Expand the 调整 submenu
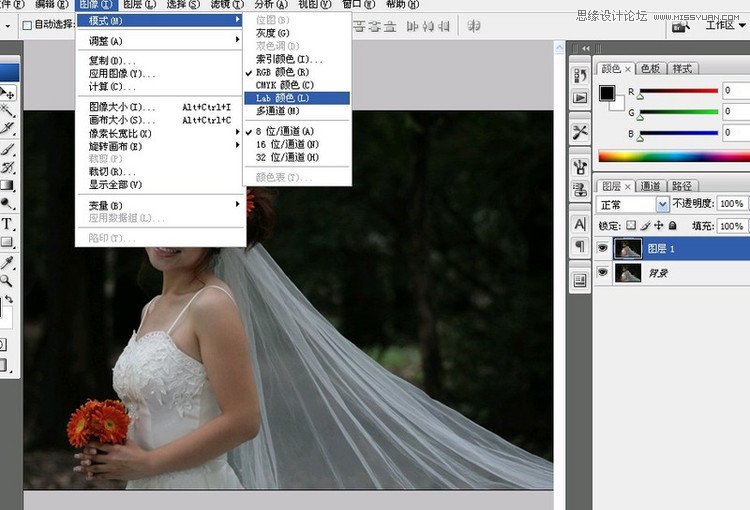The image size is (750, 510). click(161, 41)
